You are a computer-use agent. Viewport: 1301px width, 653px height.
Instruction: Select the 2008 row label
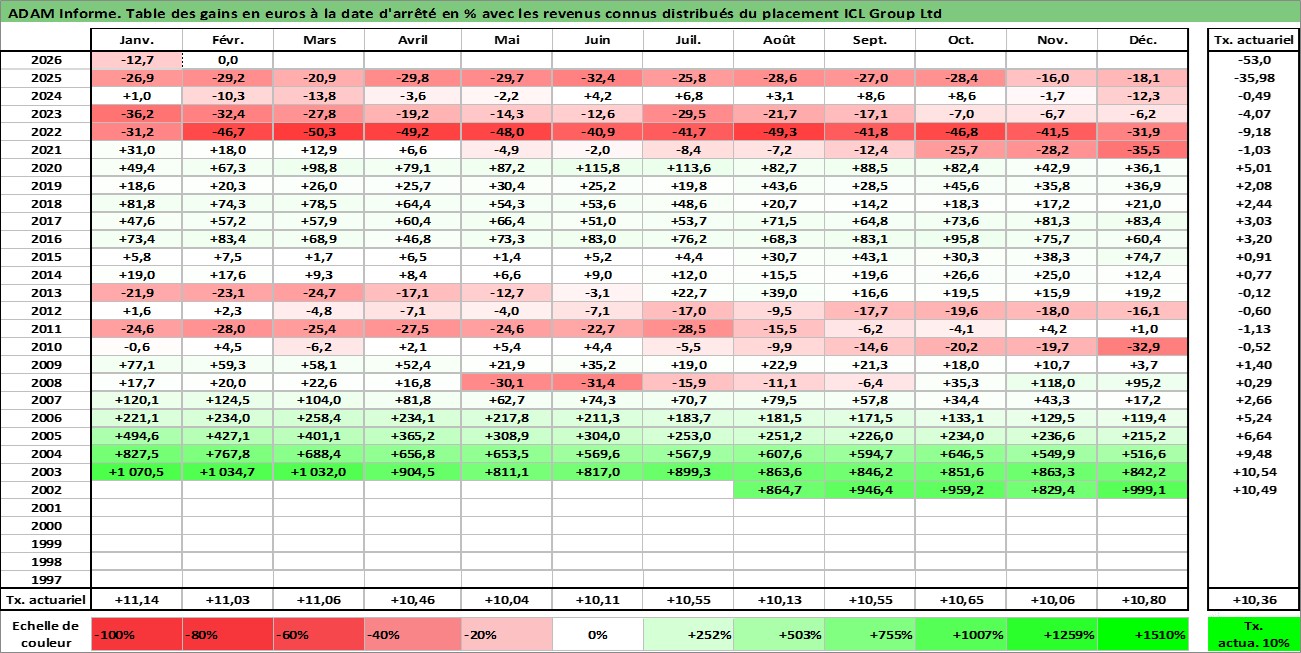[x=46, y=382]
